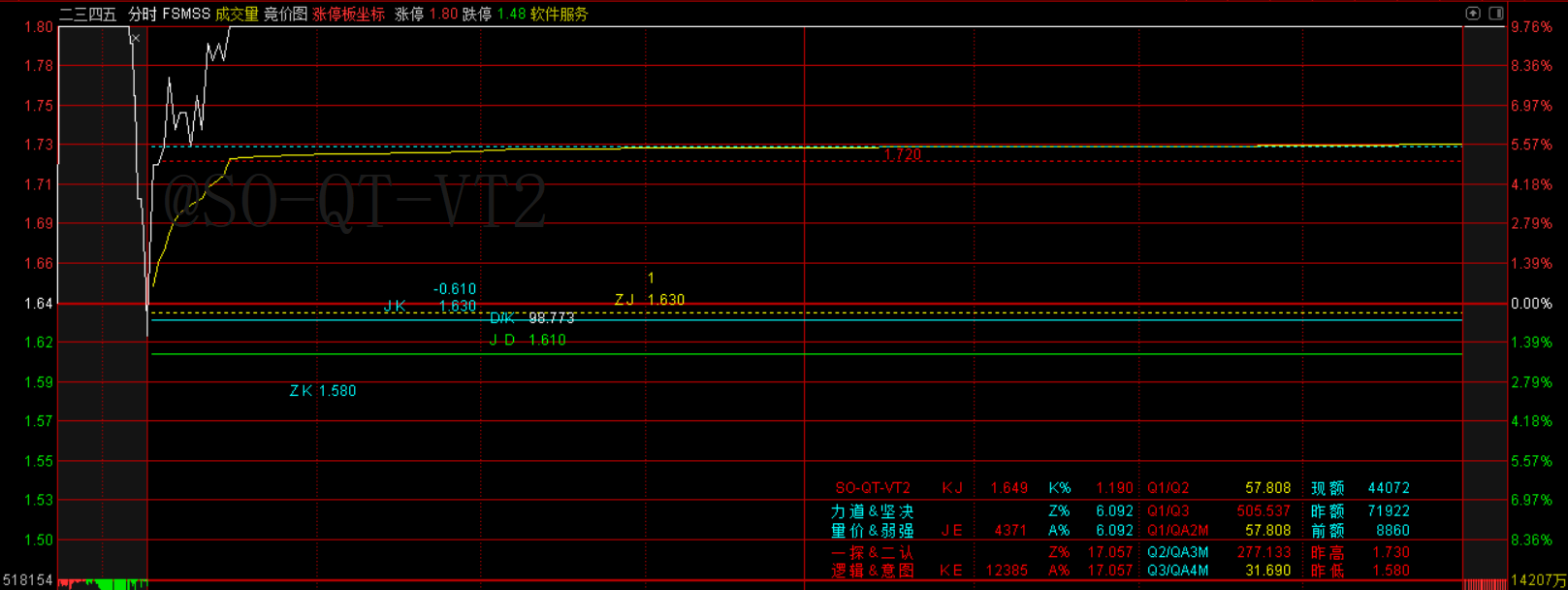Click the up-arrow restore icon at top right
1568x590 pixels.
tap(1473, 14)
